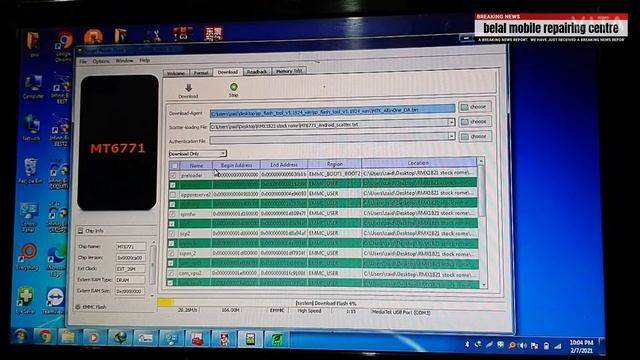Expand the Authentication File dropdown arrow
The width and height of the screenshot is (640, 360).
point(451,136)
